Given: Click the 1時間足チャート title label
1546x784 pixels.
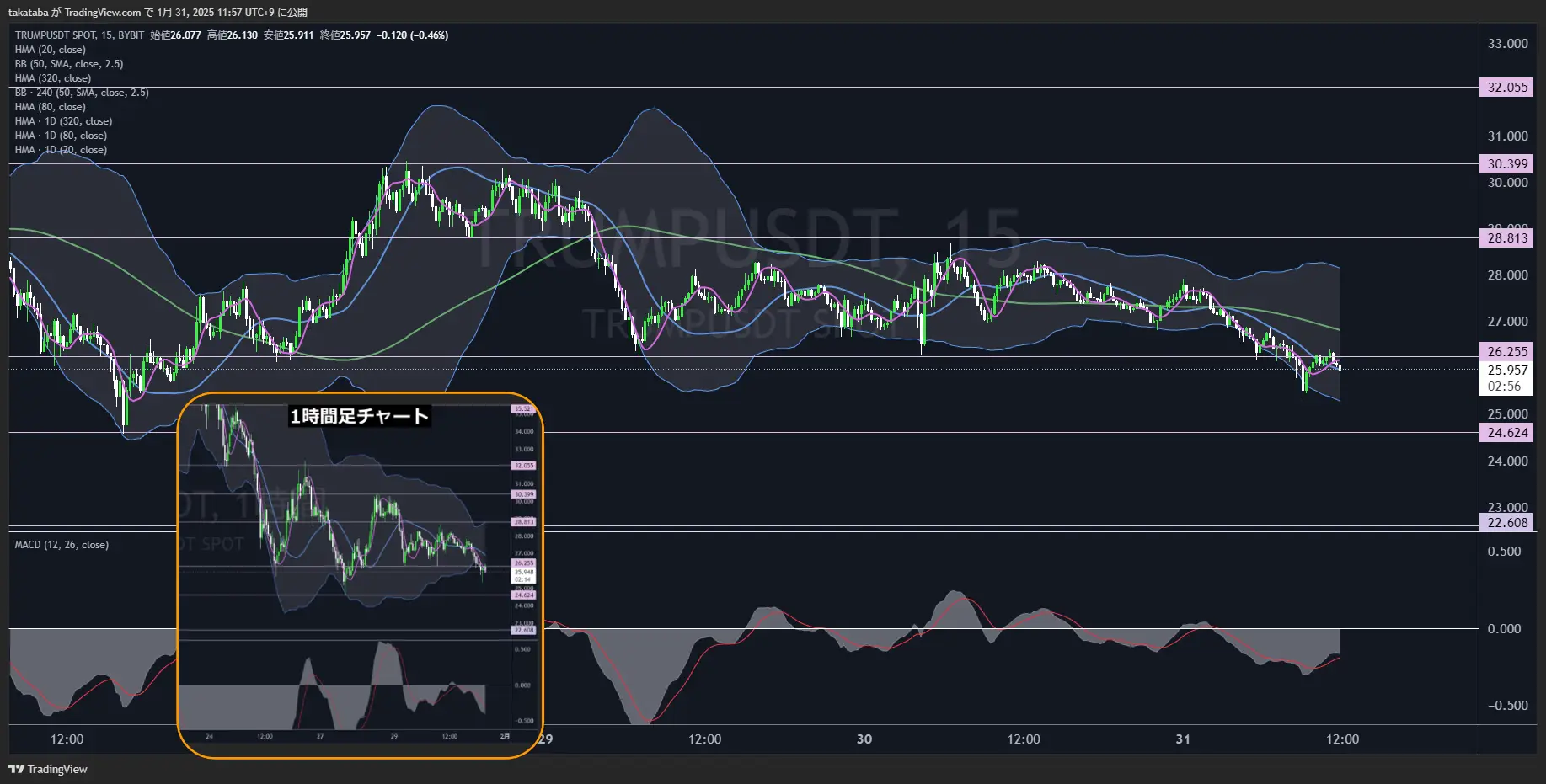Looking at the screenshot, I should click(360, 416).
